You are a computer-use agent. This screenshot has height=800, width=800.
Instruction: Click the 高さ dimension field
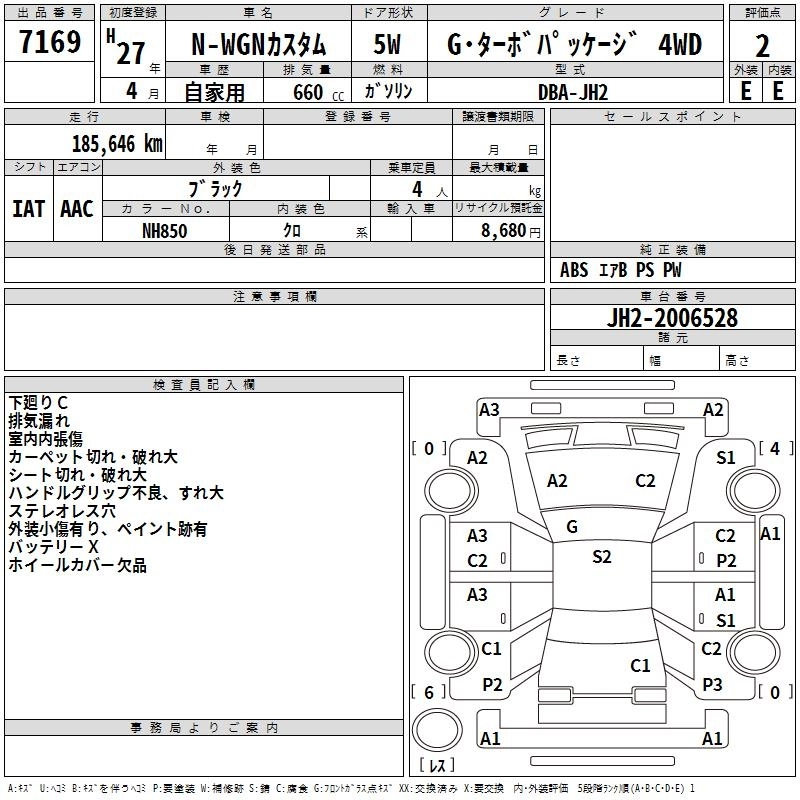point(757,360)
